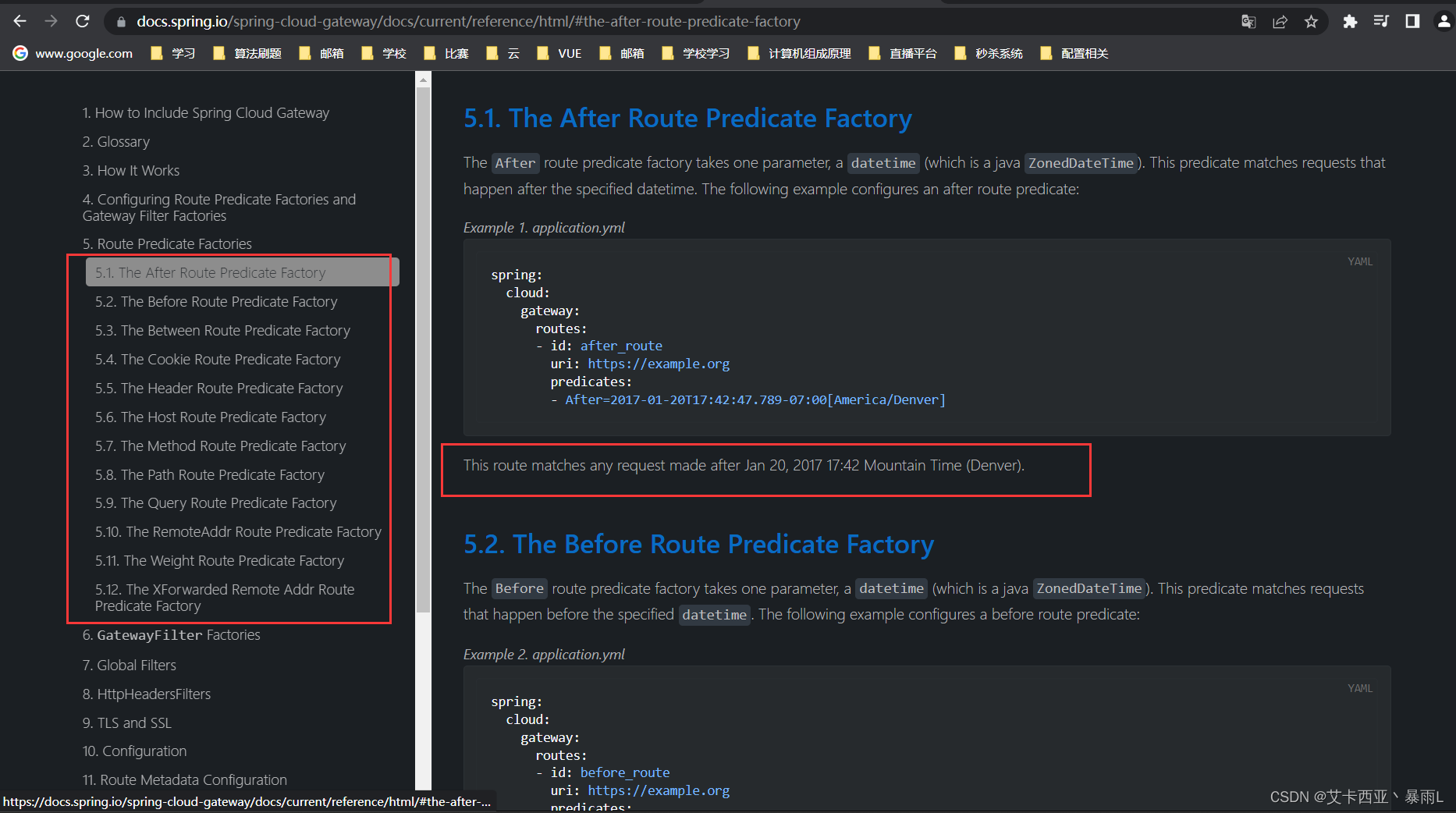Open How to Include Spring Cloud Gateway
The height and width of the screenshot is (813, 1456).
[x=206, y=113]
